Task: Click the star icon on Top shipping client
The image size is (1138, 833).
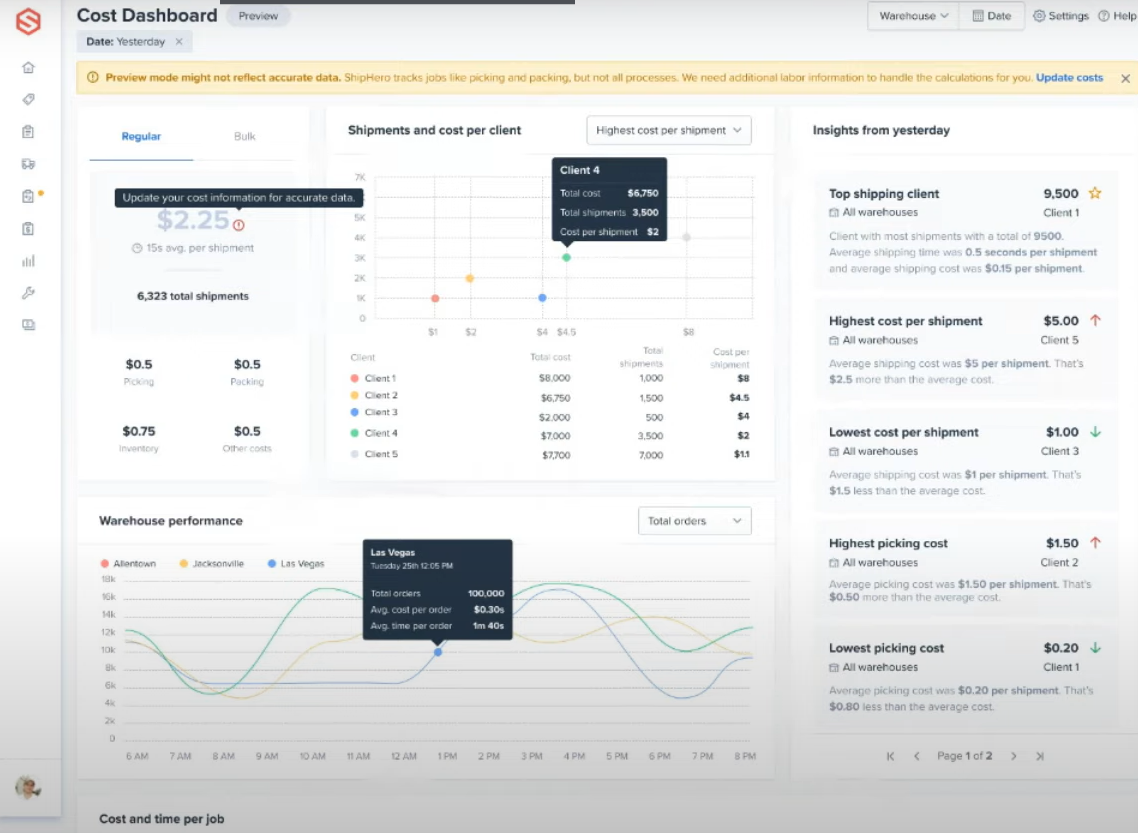Action: pyautogui.click(x=1095, y=193)
